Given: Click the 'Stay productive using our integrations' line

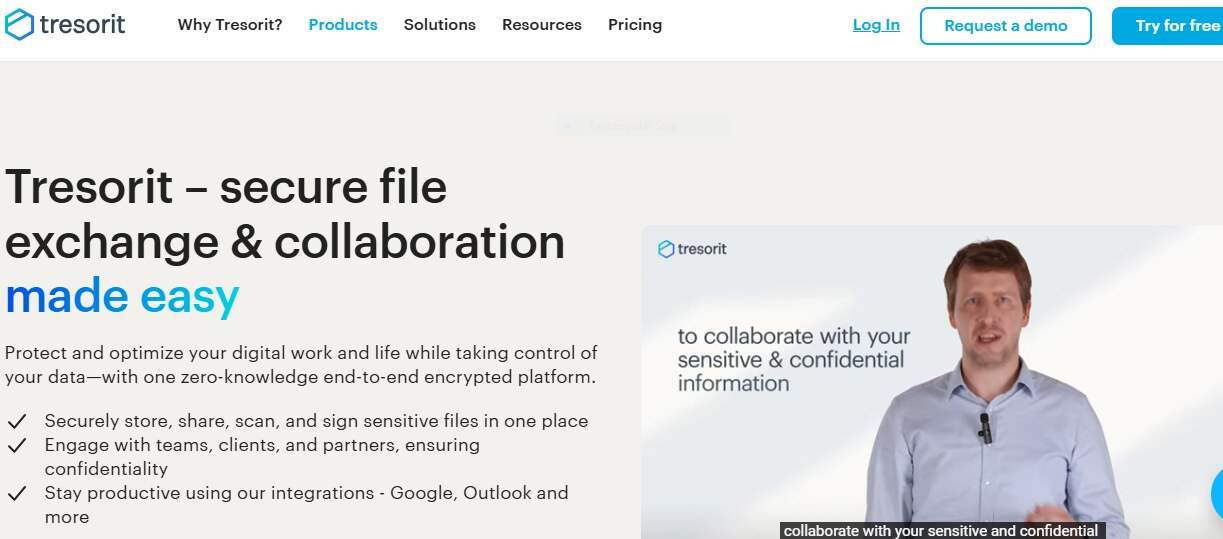Looking at the screenshot, I should pyautogui.click(x=306, y=505).
